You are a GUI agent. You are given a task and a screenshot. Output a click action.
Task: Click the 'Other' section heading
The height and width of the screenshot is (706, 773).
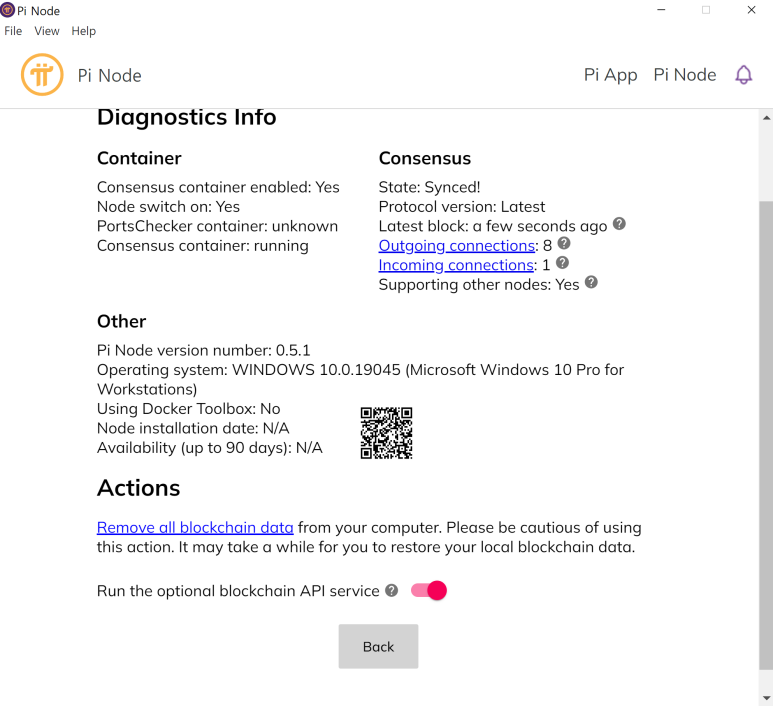[121, 321]
